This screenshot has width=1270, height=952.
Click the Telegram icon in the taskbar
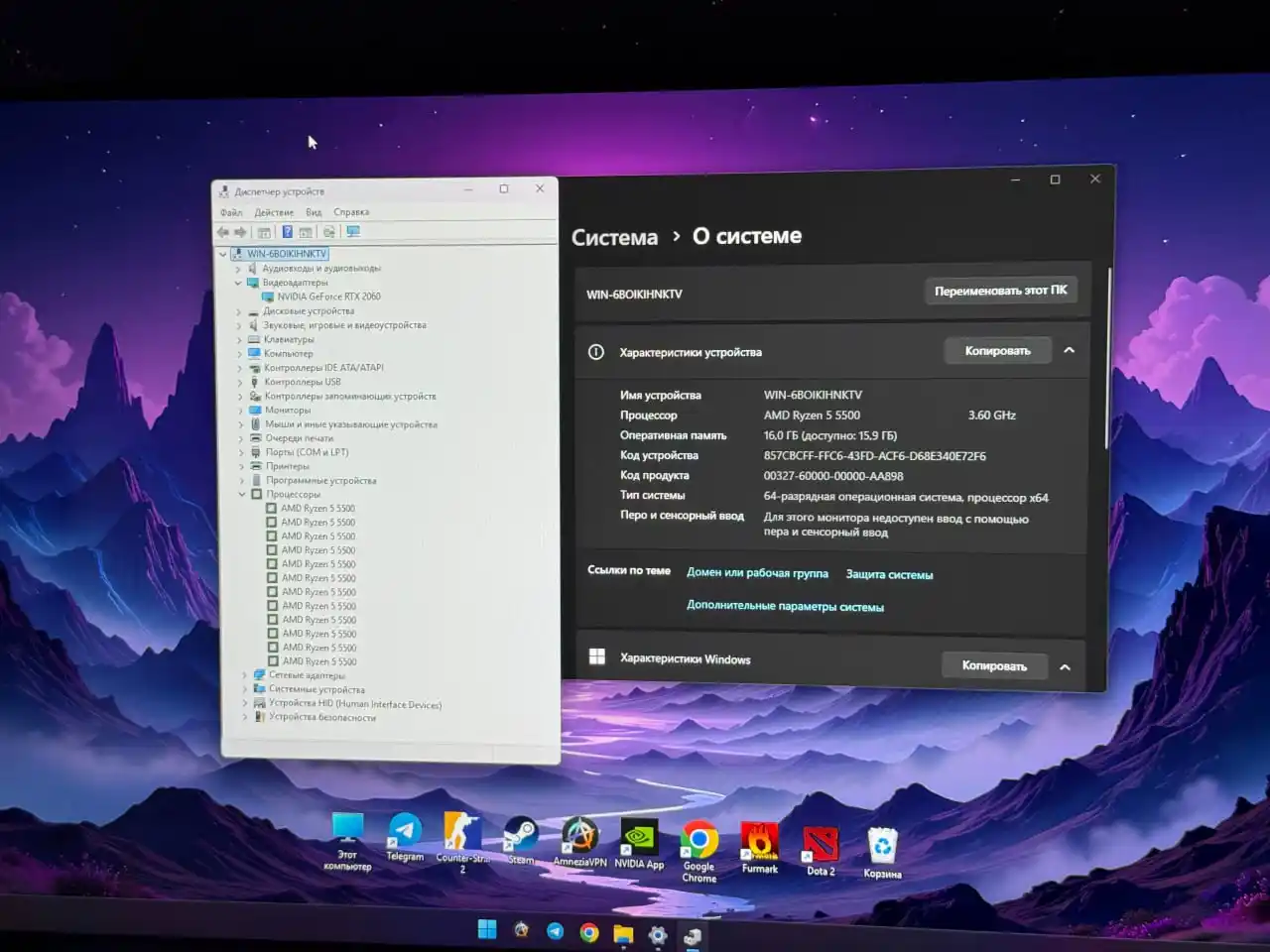(555, 931)
